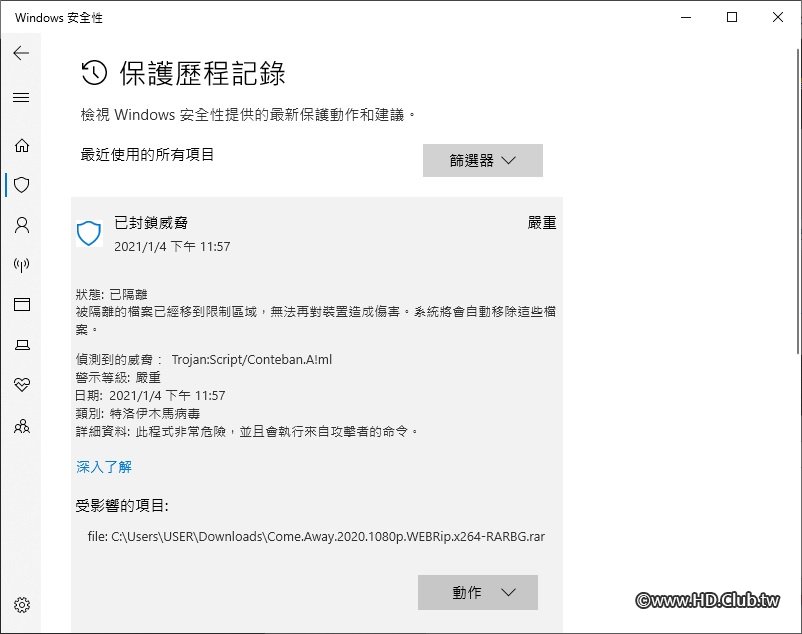Open App & browser control sidebar icon
Screen dimensions: 802x634
coord(22,305)
